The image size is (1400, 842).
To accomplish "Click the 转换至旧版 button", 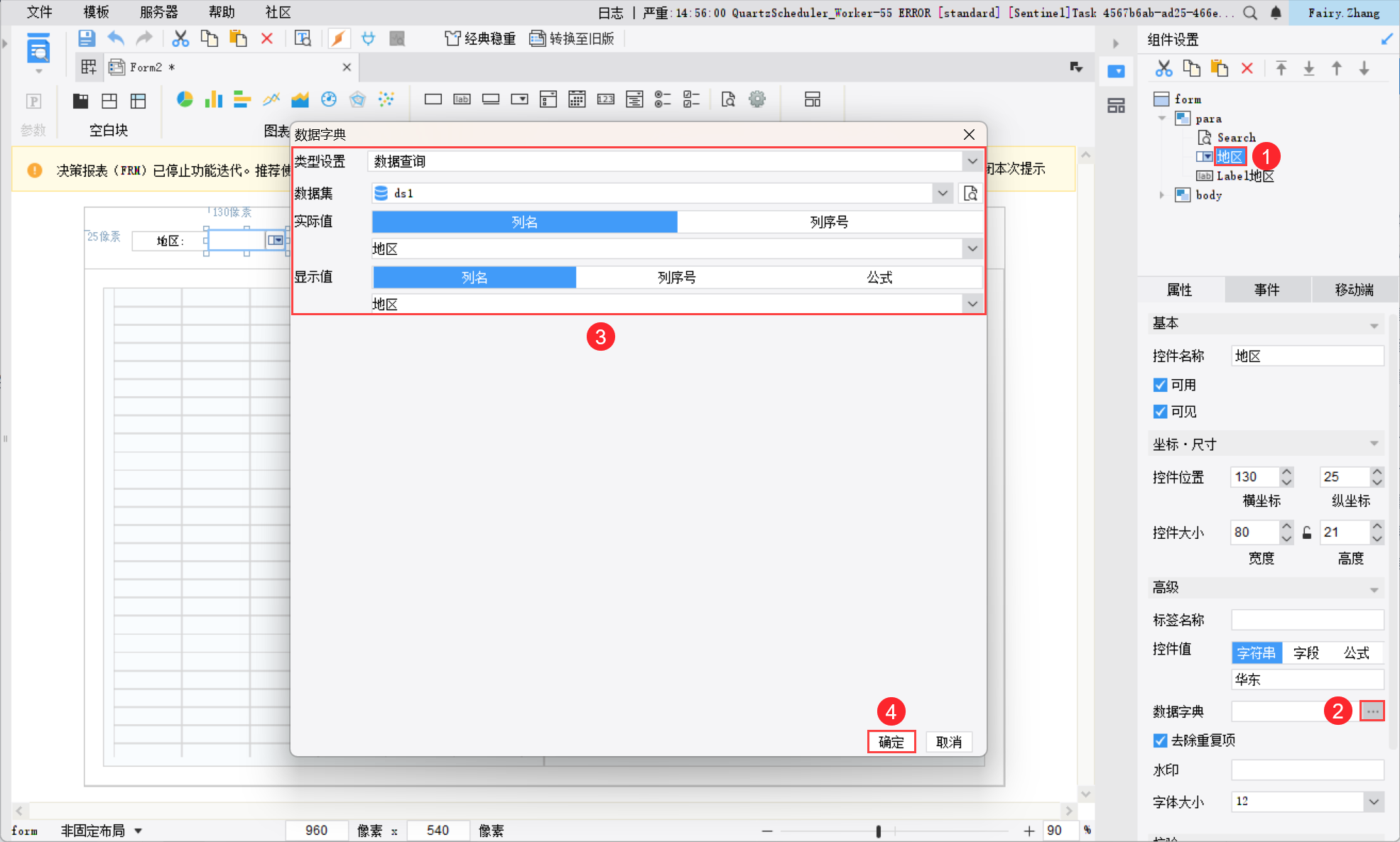I will click(572, 38).
